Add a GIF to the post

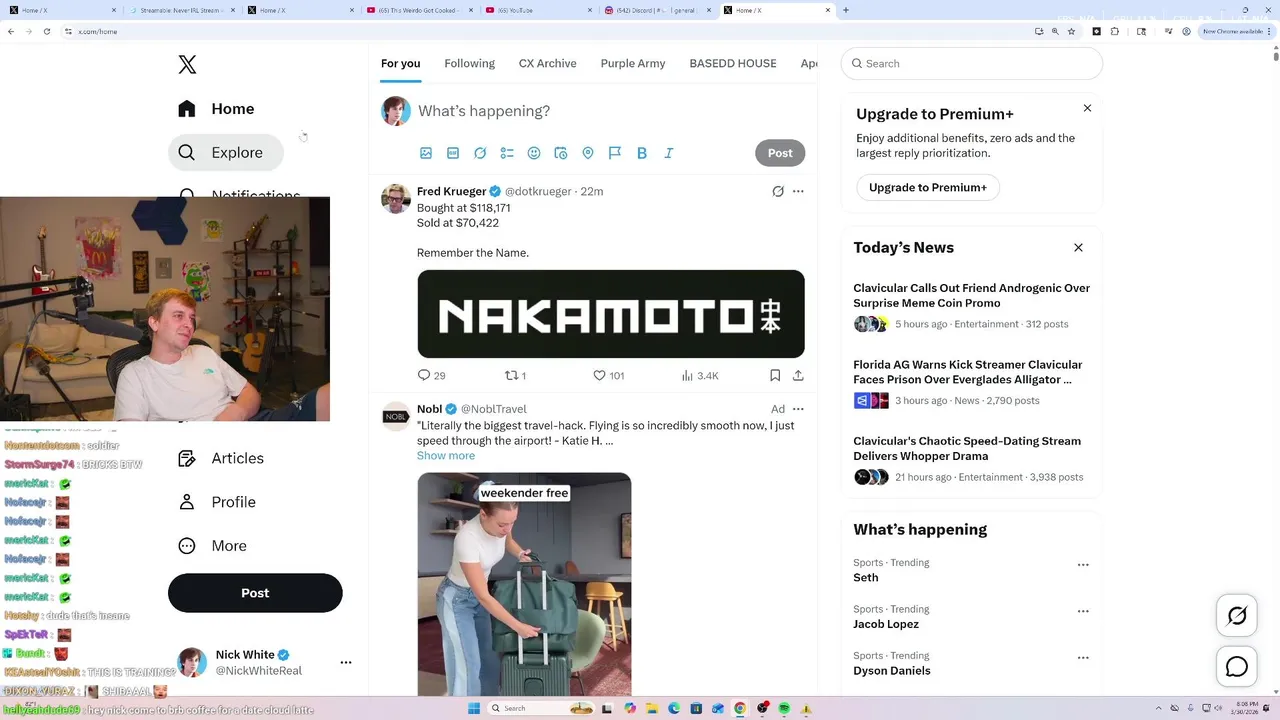pyautogui.click(x=453, y=153)
